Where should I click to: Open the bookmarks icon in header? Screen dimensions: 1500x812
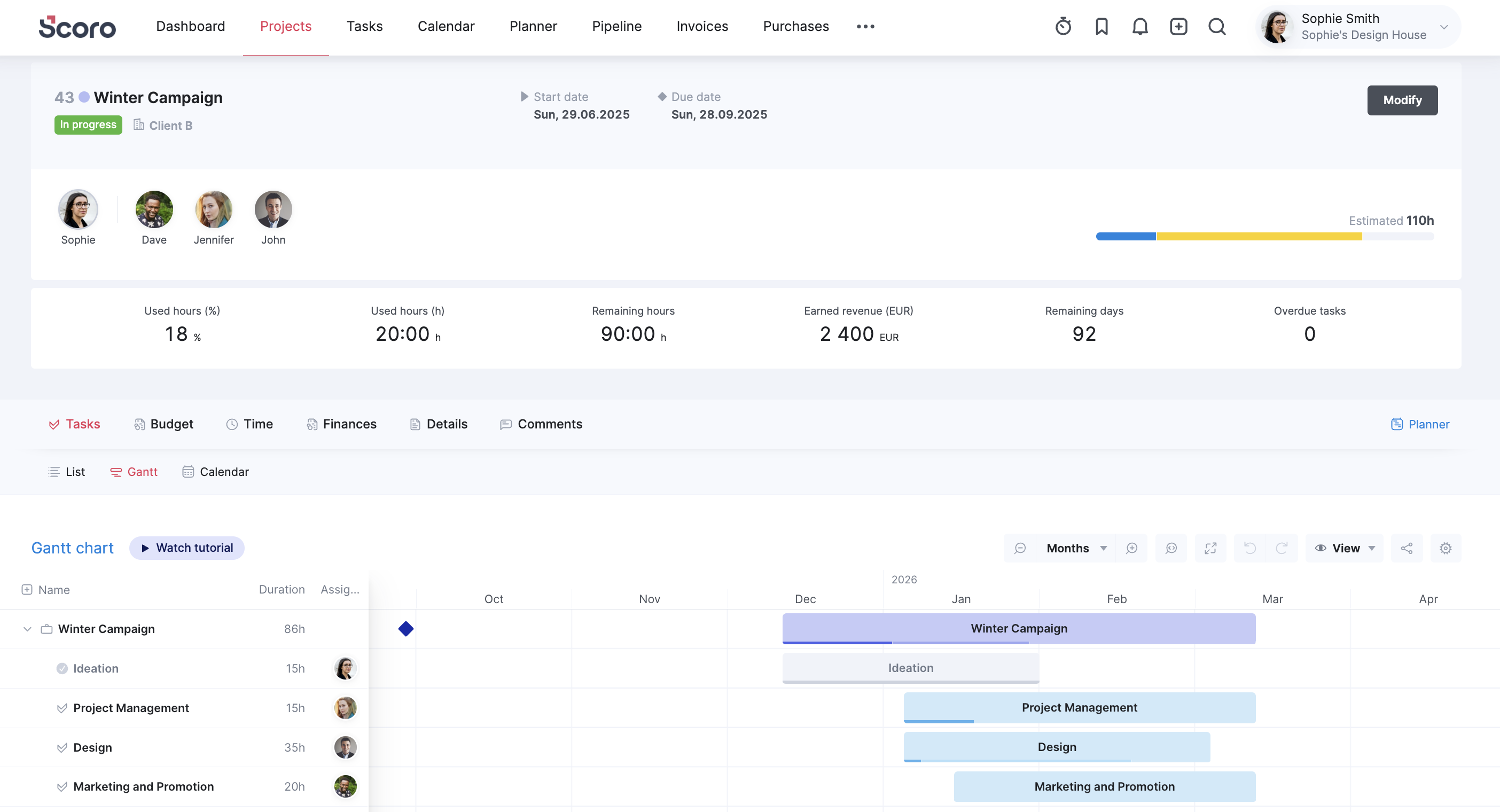tap(1101, 26)
